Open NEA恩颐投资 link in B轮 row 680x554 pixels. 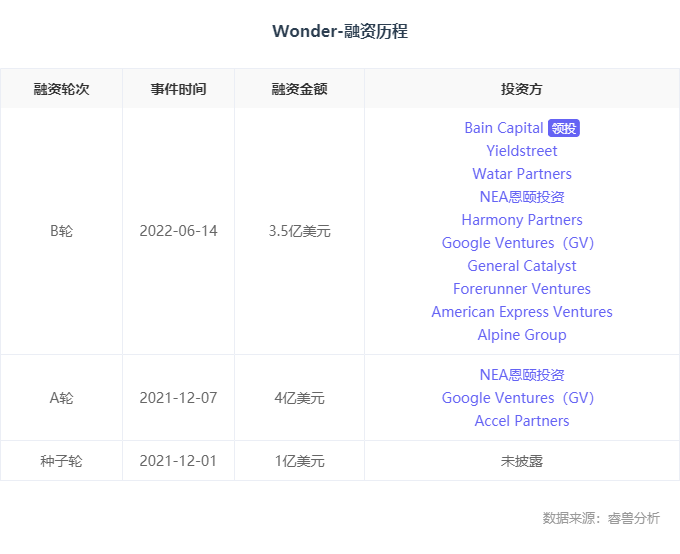point(522,197)
